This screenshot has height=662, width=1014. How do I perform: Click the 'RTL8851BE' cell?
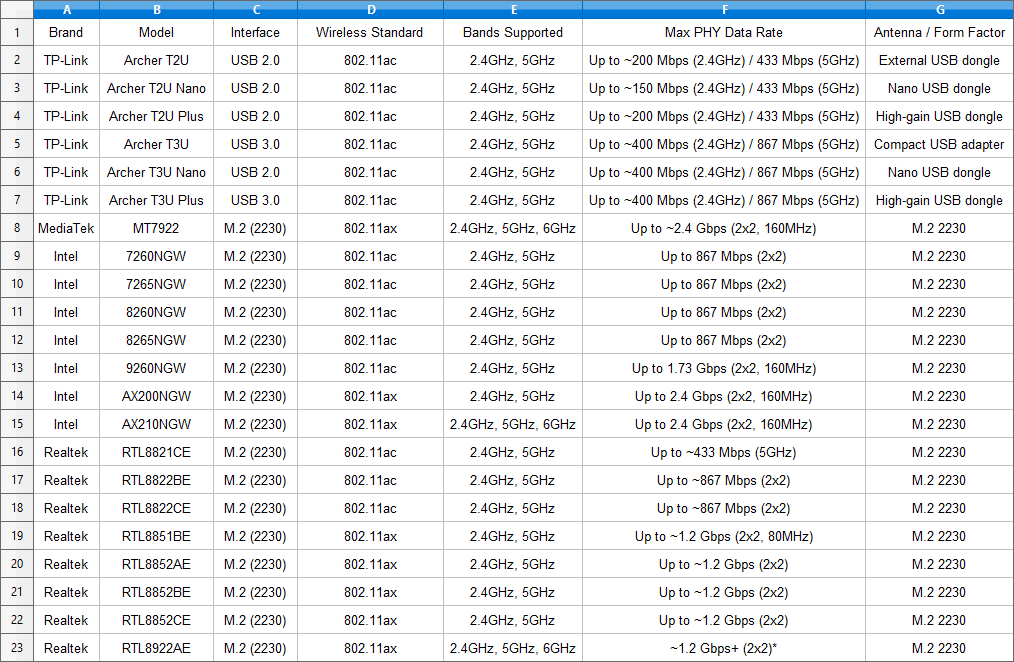[156, 535]
